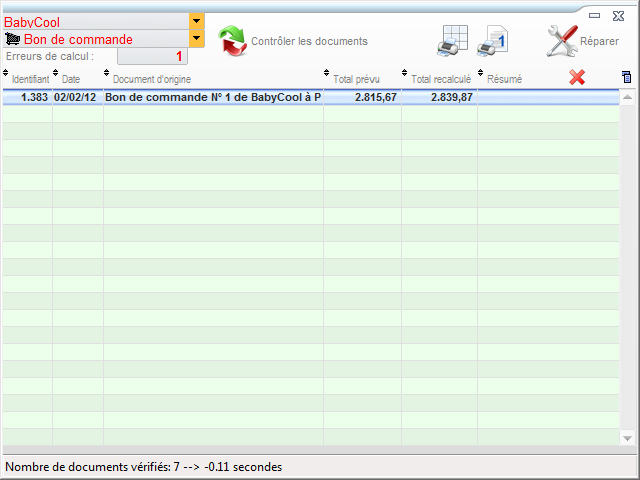Screen dimensions: 640x480
Task: Click the print table grid icon
Action: click(453, 39)
